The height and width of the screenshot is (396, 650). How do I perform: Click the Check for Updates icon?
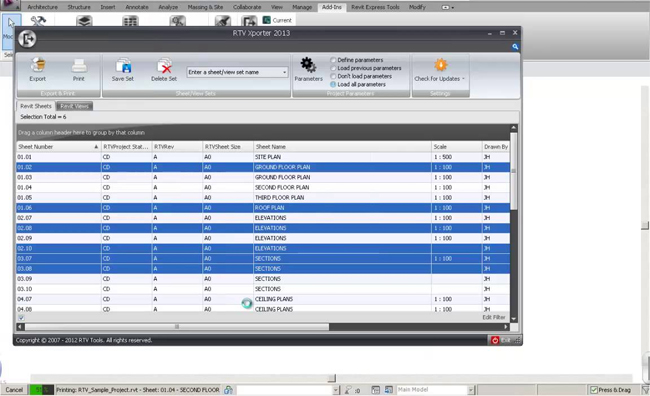440,65
